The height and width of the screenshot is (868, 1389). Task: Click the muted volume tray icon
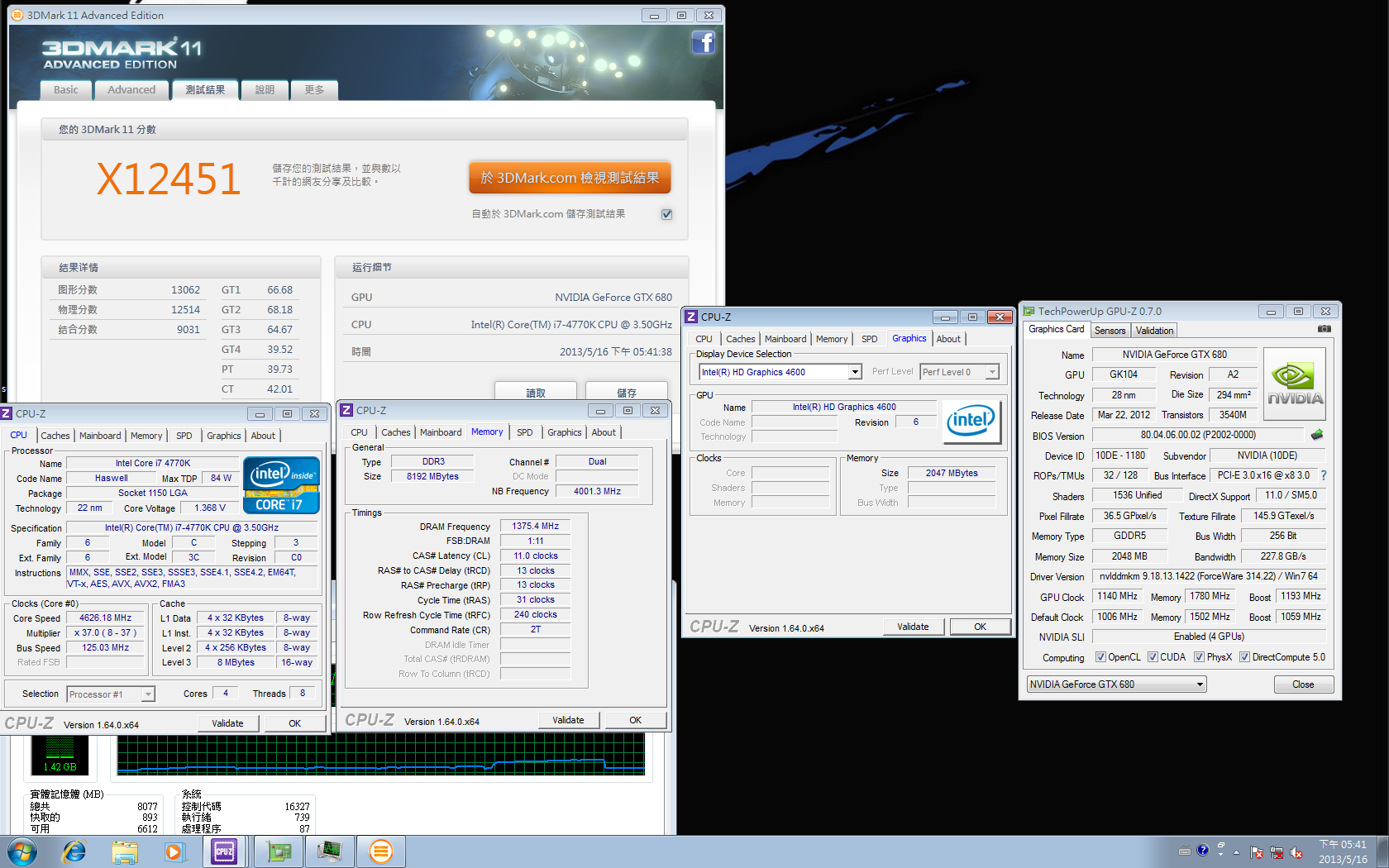(1296, 852)
